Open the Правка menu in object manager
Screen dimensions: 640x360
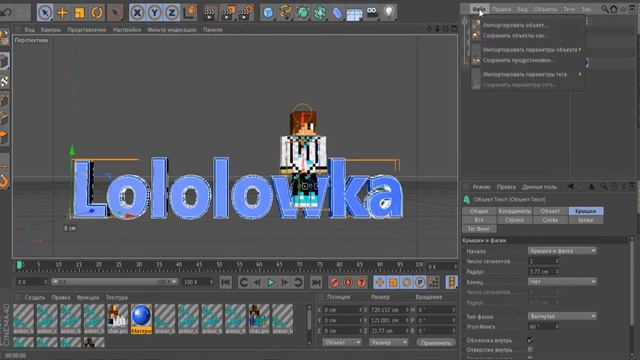[501, 9]
